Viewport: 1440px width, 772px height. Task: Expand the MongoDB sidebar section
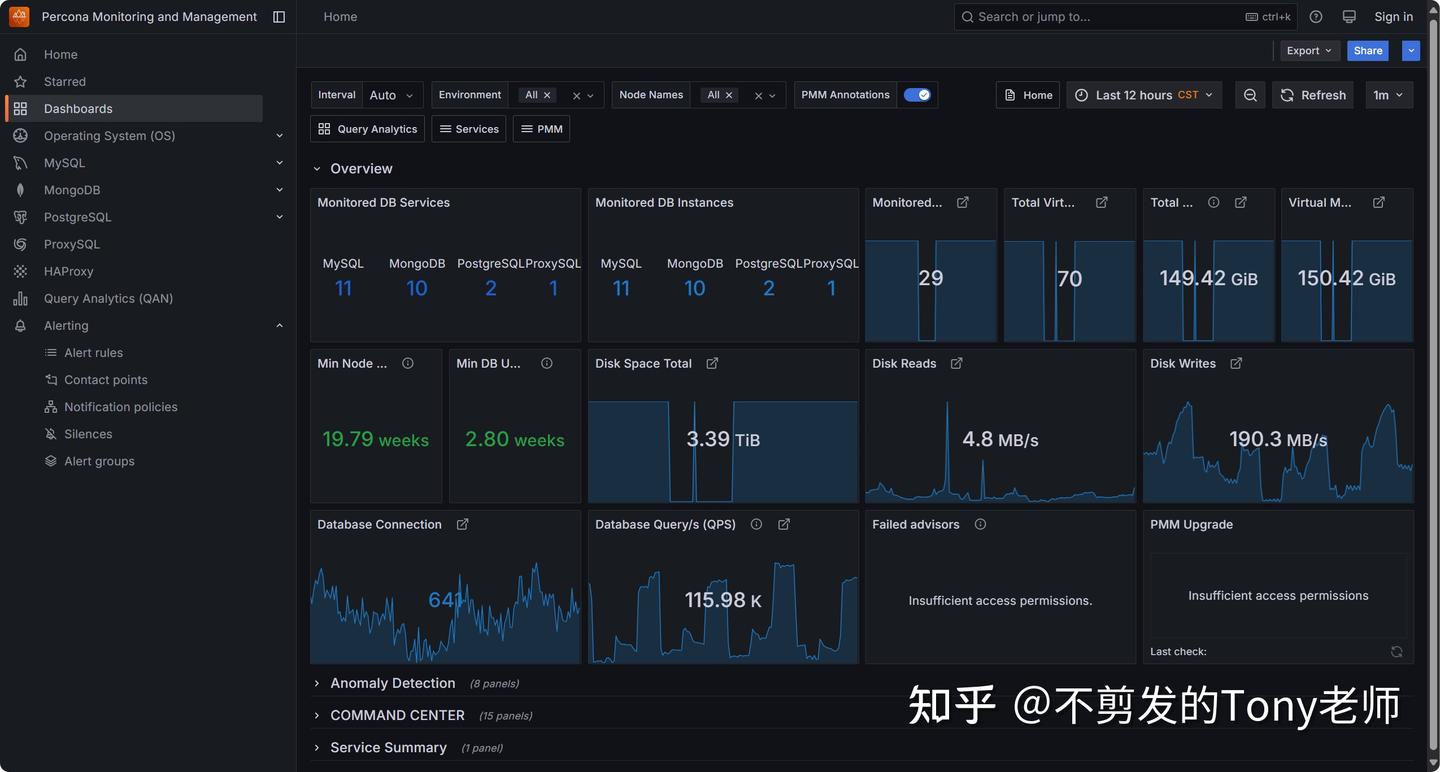(x=279, y=190)
